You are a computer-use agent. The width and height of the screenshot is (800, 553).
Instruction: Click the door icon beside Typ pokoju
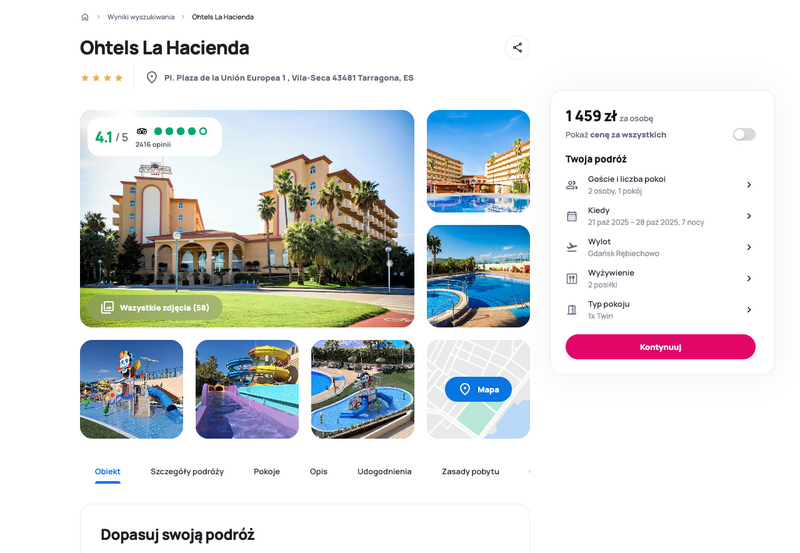tap(572, 310)
